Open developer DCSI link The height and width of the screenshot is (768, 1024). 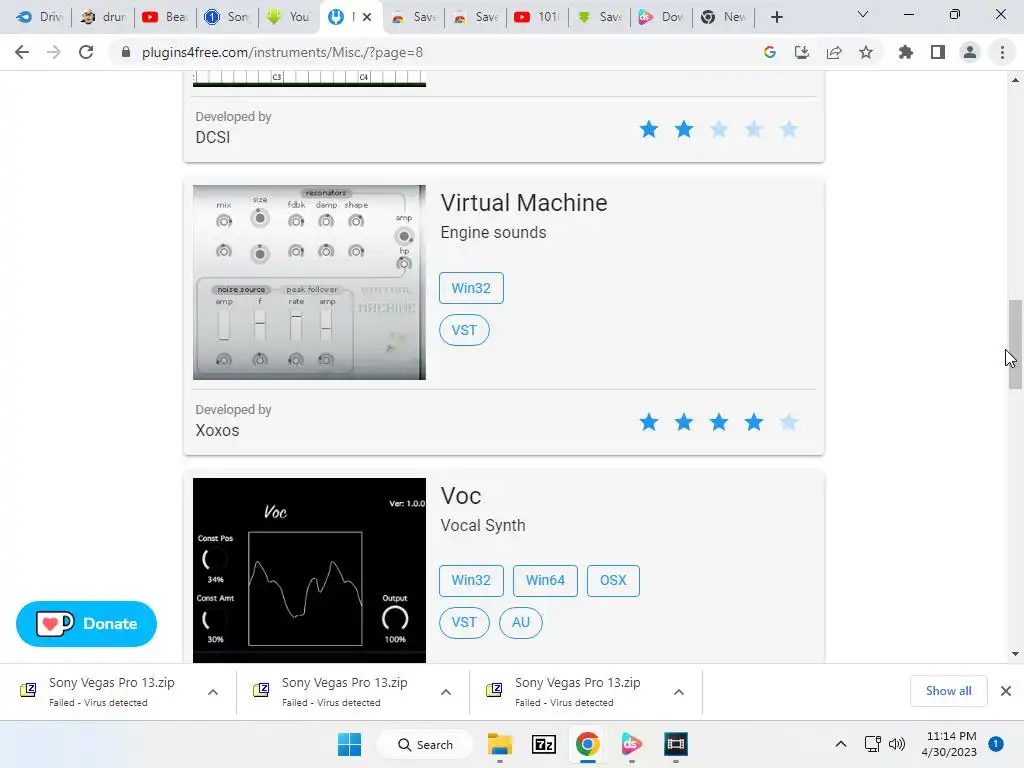[213, 137]
